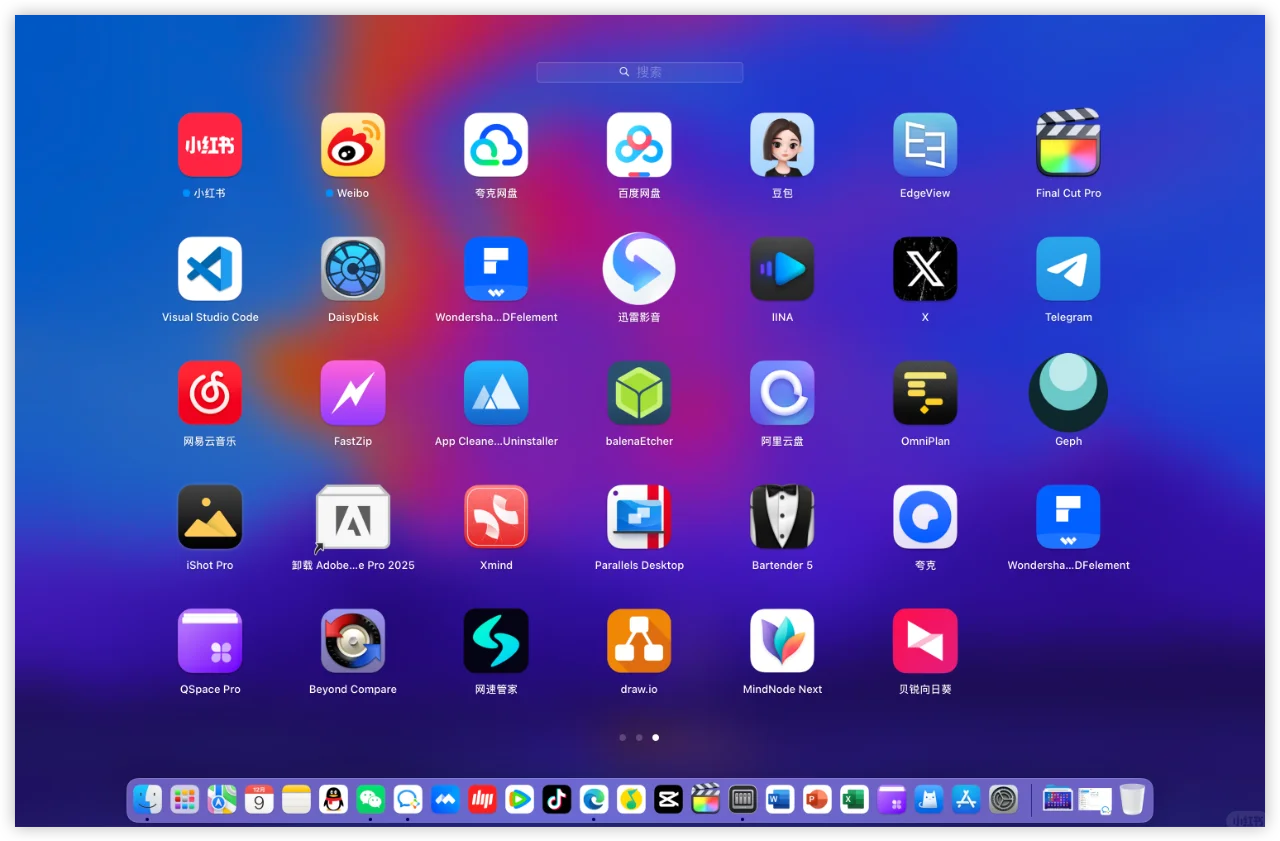Open Parallels Desktop
1280x841 pixels.
click(x=639, y=517)
